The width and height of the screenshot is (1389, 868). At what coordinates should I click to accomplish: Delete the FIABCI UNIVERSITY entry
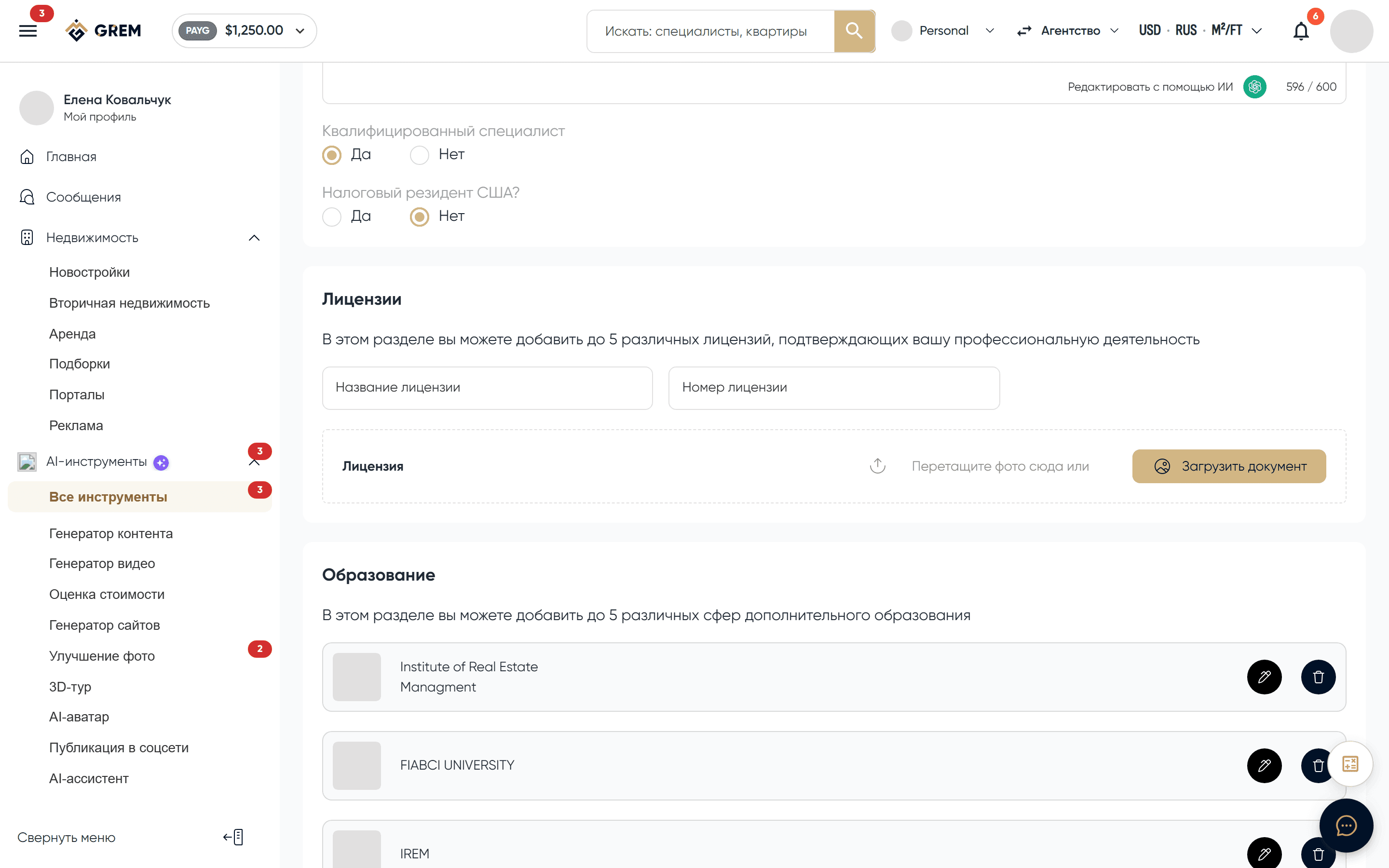coord(1317,765)
